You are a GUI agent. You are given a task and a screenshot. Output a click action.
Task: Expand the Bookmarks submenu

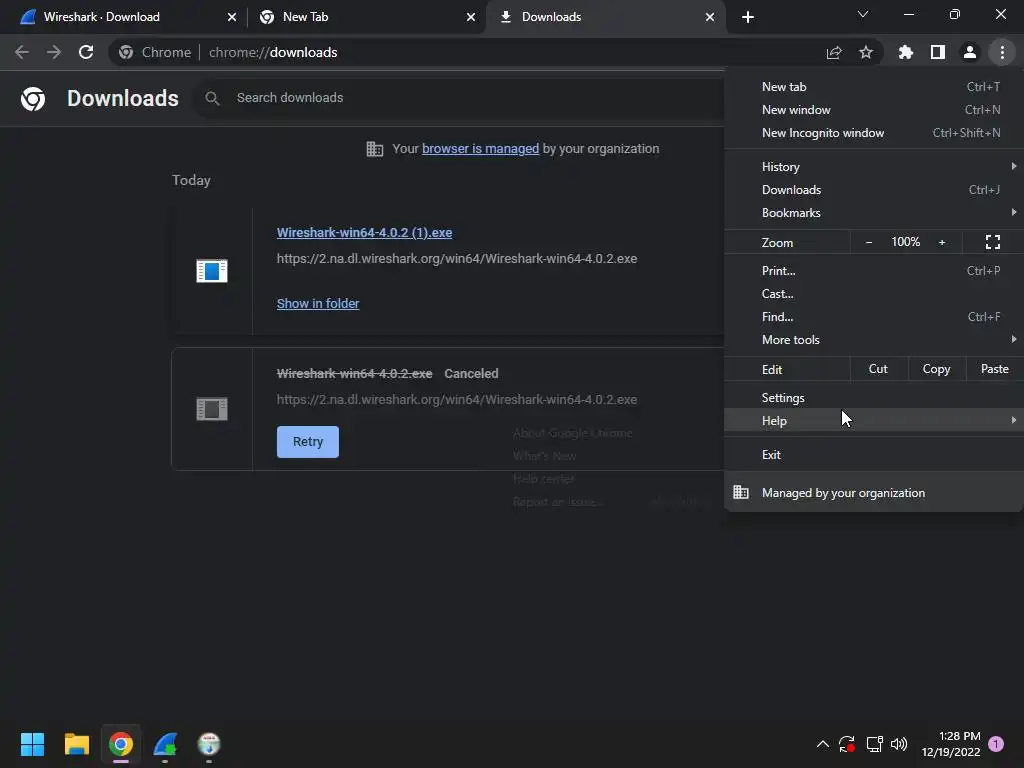874,213
